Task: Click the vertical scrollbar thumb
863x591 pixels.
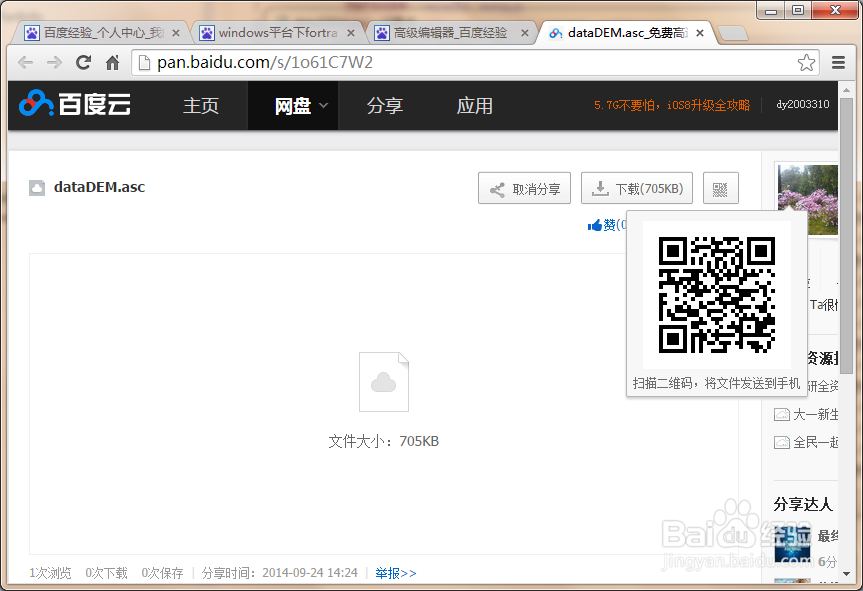Action: [846, 237]
